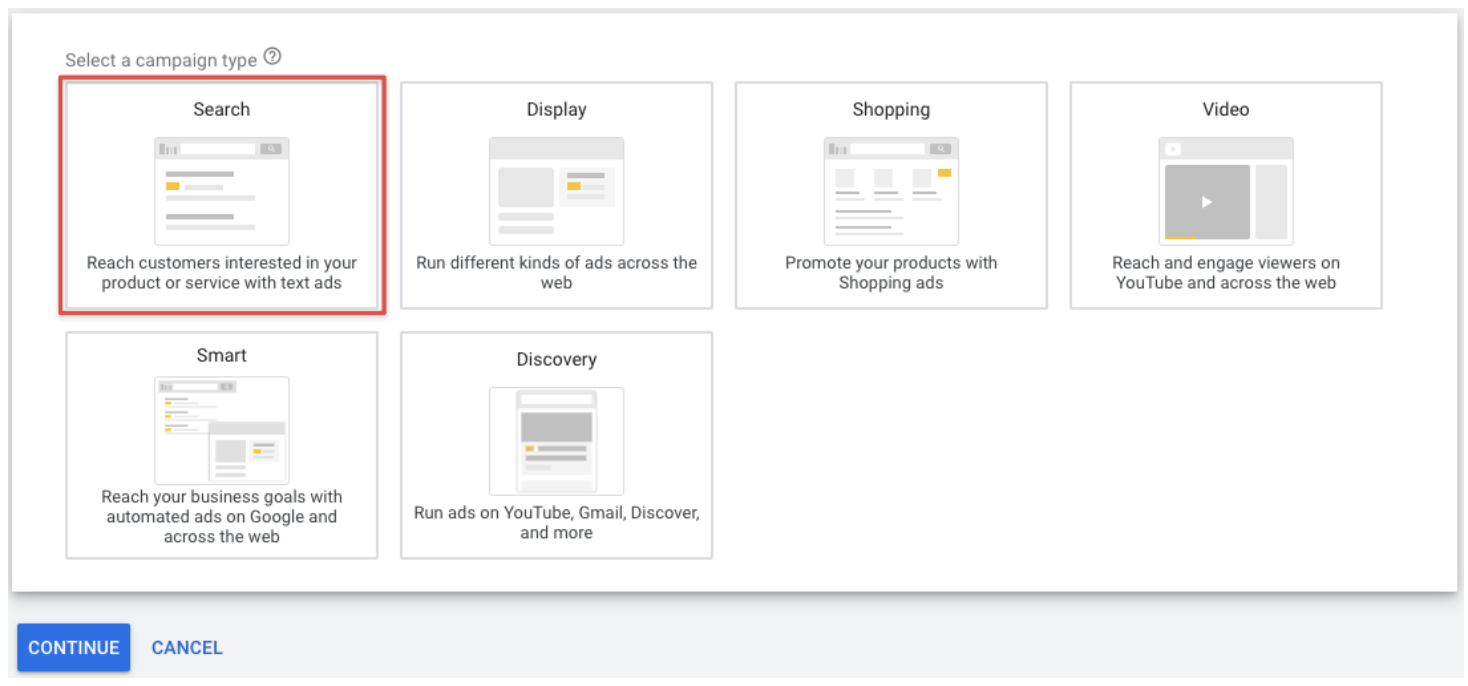Click 'Run ads on YouTube, Gmail, Discover' text
Viewport: 1468px width, 686px height.
[x=557, y=523]
